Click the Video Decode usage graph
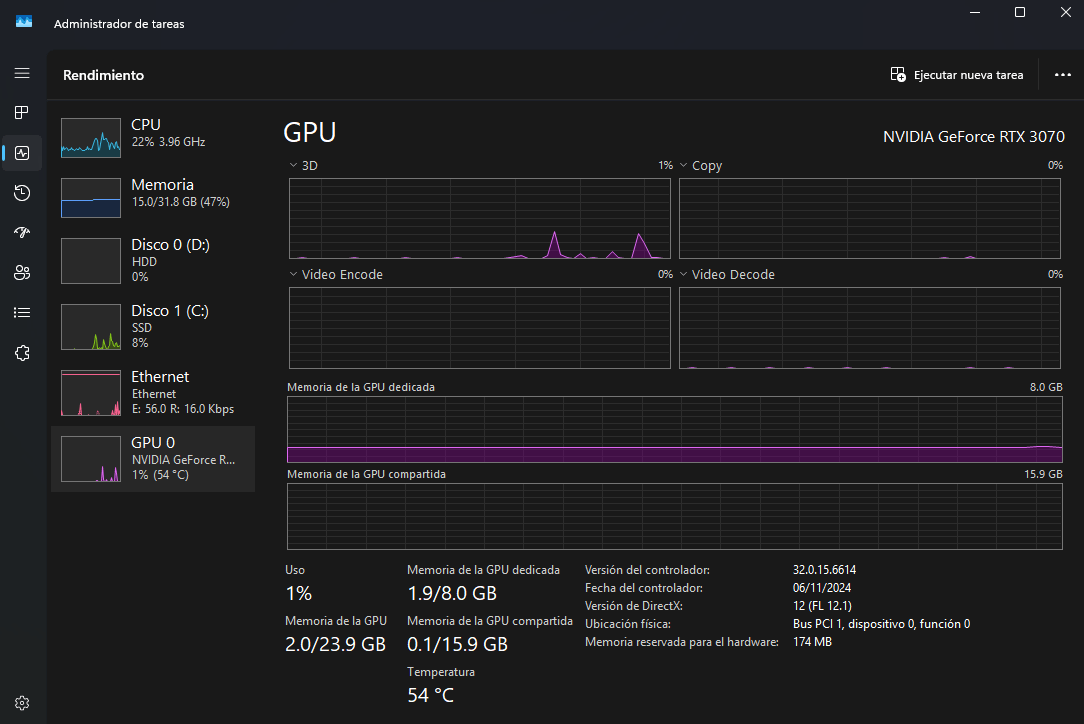 pyautogui.click(x=870, y=328)
